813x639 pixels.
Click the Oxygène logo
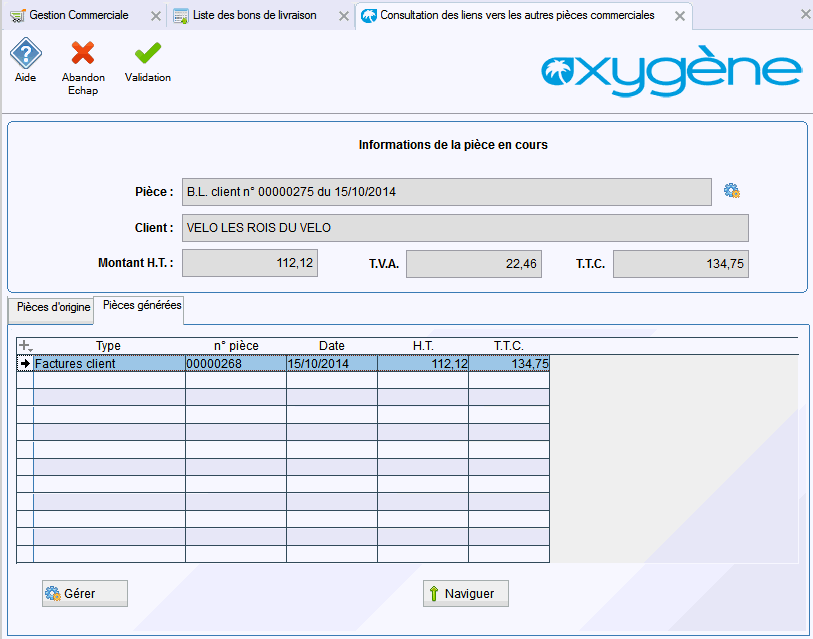point(671,71)
